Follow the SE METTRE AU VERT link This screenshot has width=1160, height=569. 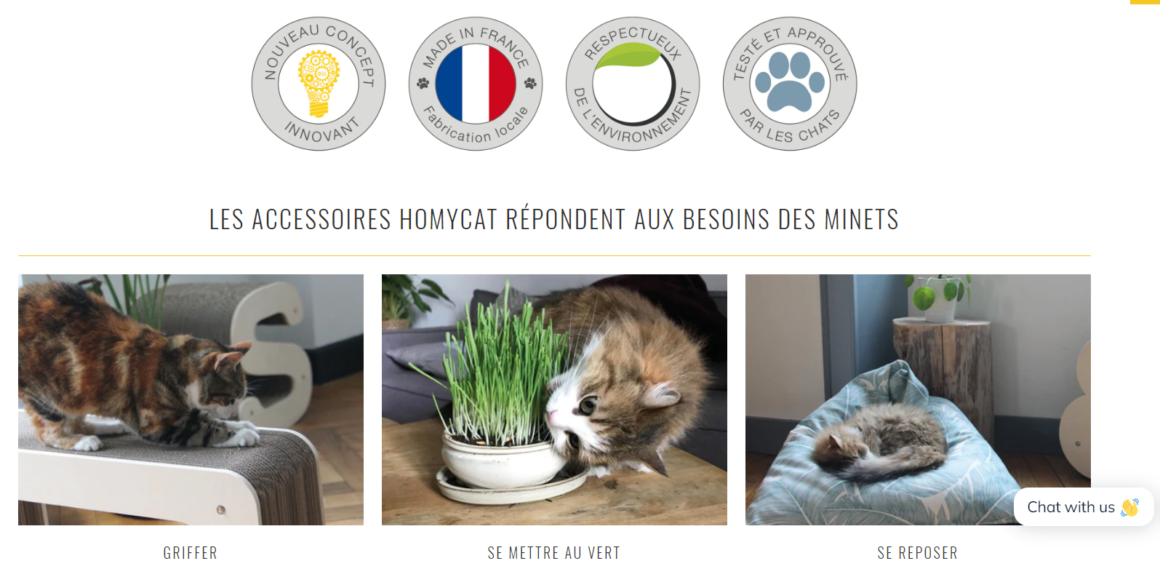pyautogui.click(x=554, y=553)
